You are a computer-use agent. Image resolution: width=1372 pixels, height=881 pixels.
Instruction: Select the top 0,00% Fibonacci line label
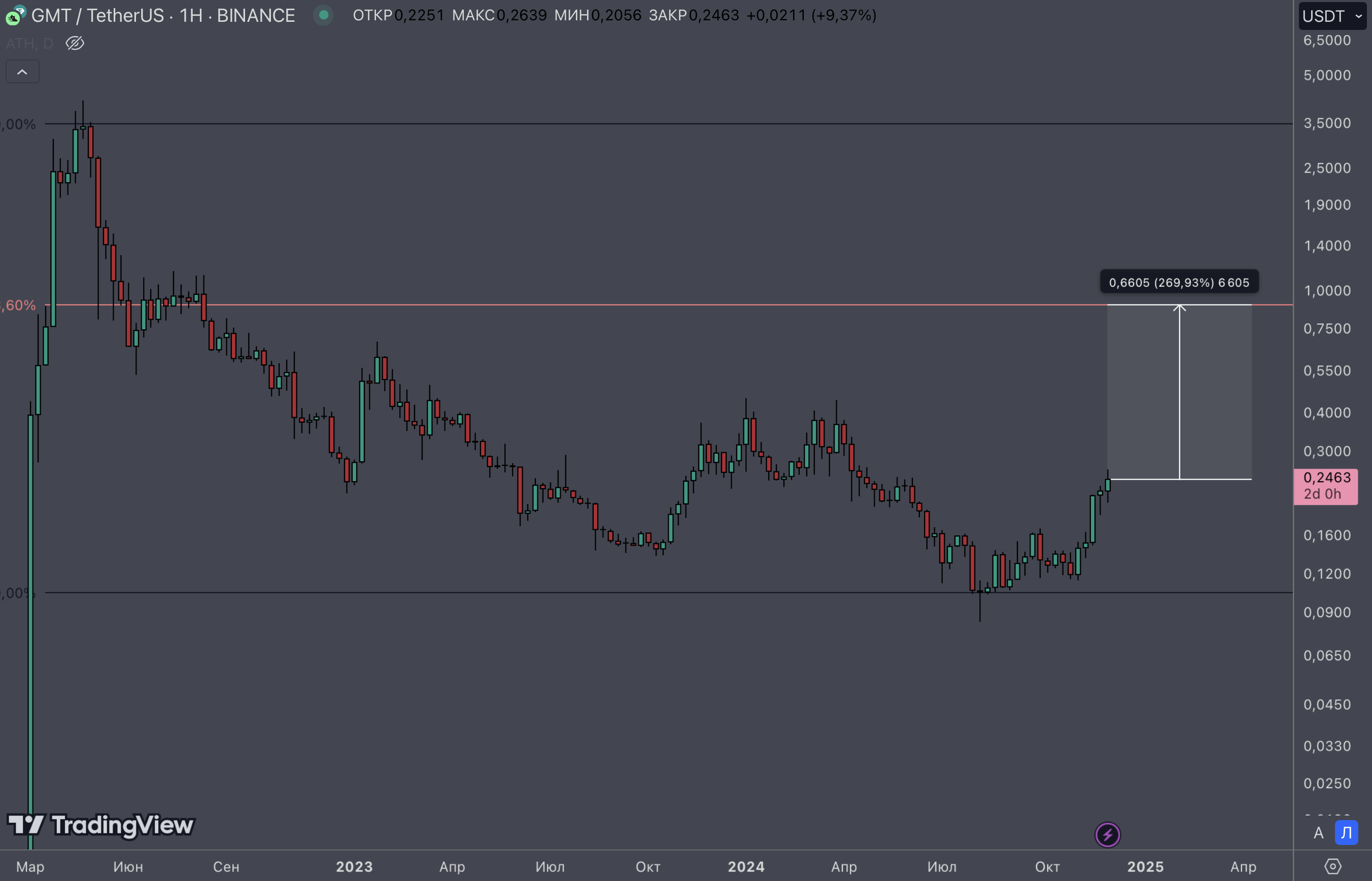click(x=18, y=124)
